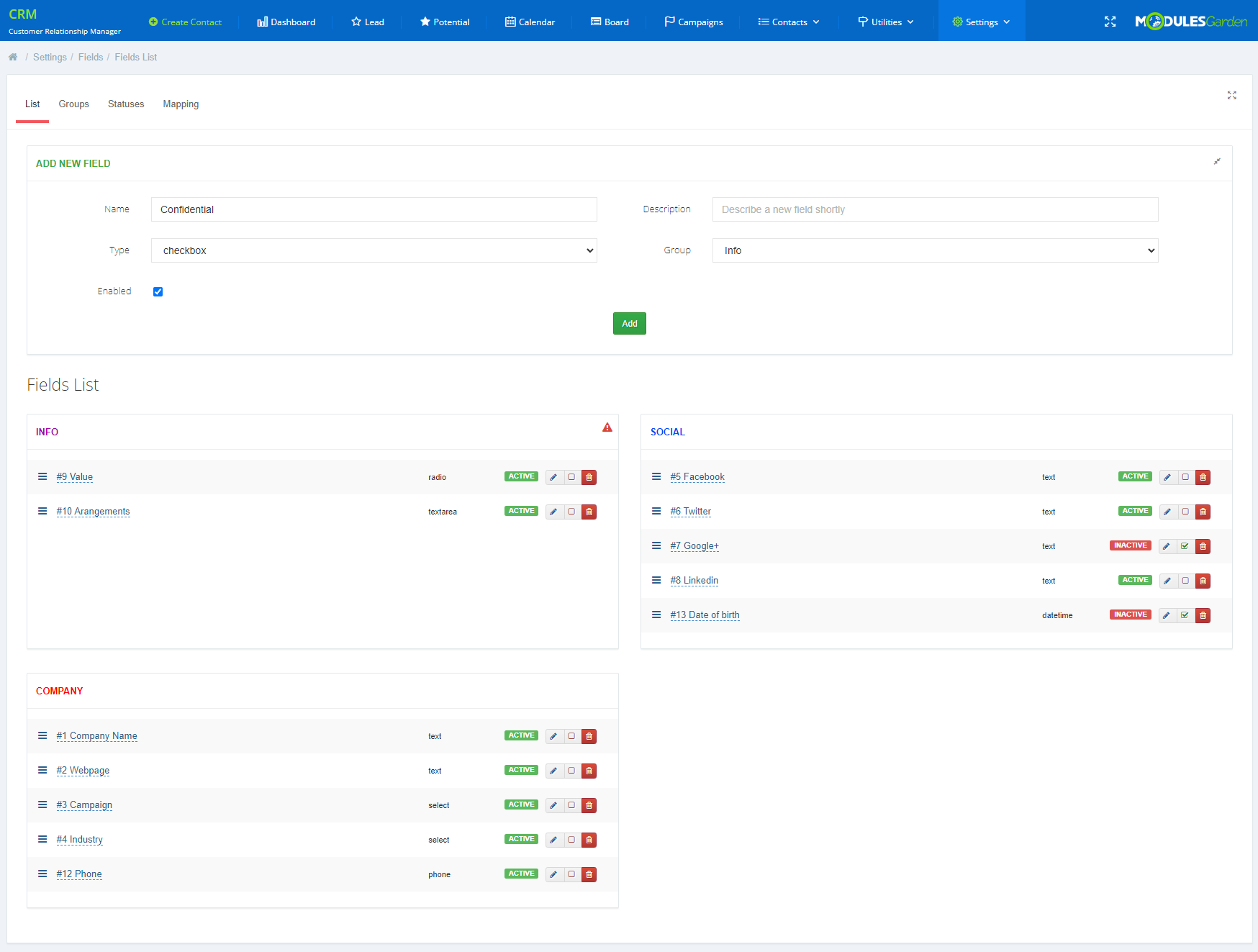Expand the Contacts menu
Viewport: 1258px width, 952px height.
[787, 22]
